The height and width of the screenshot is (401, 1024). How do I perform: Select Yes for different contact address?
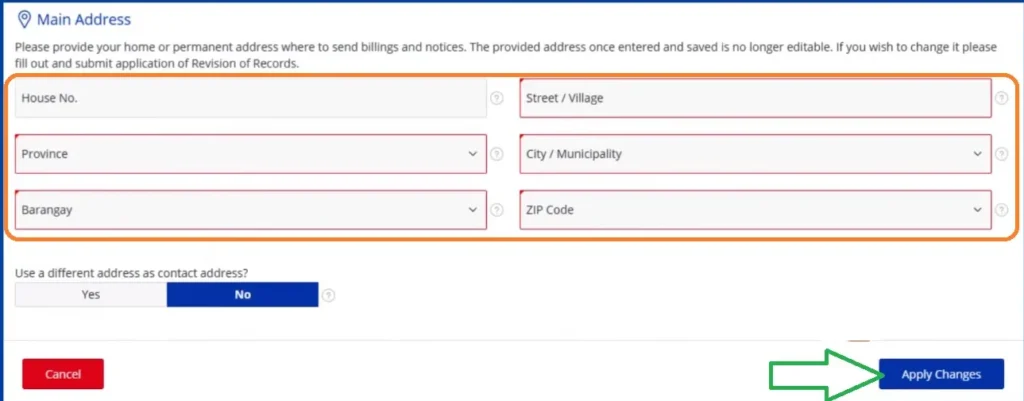tap(91, 295)
